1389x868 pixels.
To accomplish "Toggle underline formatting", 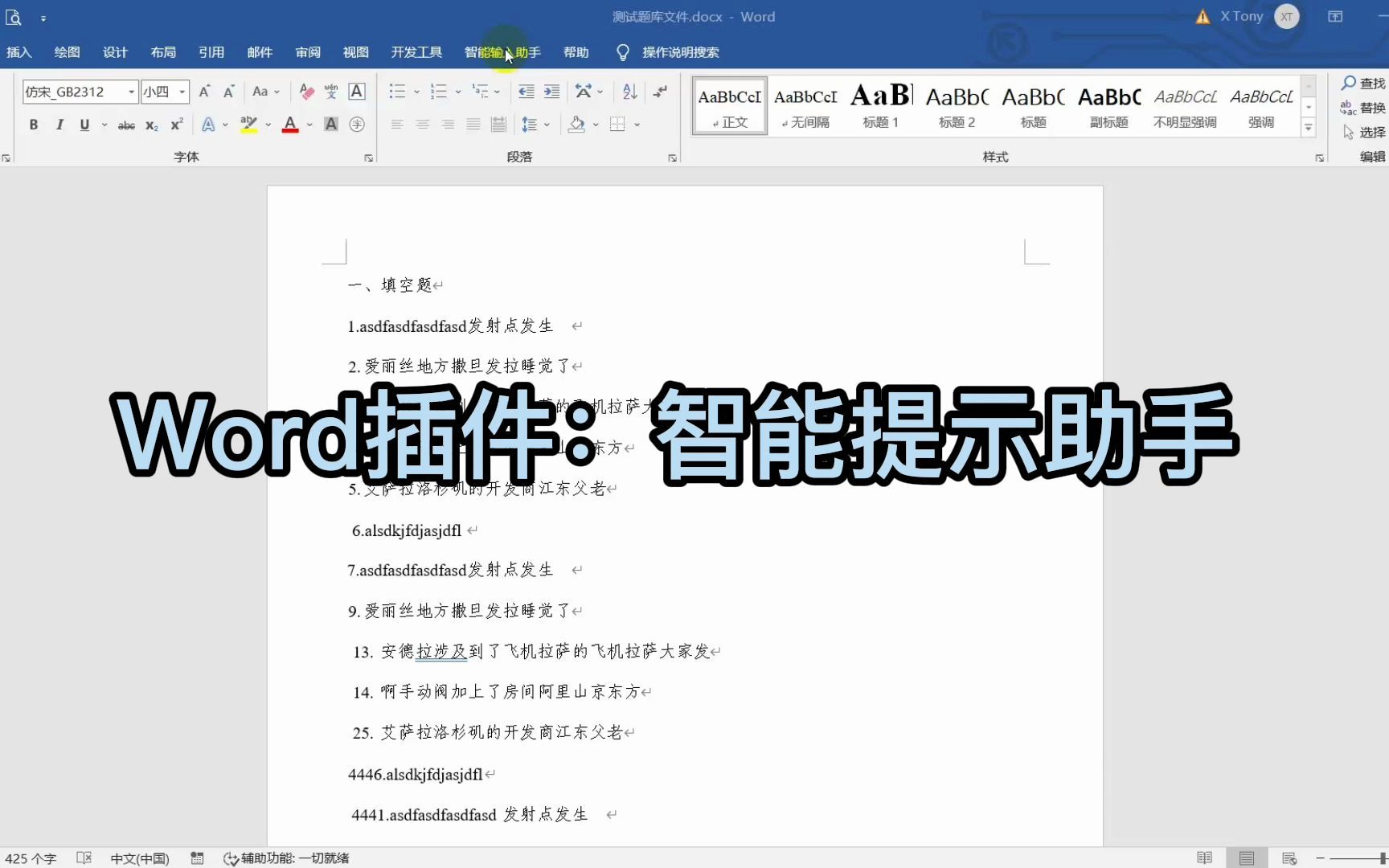I will 84,125.
